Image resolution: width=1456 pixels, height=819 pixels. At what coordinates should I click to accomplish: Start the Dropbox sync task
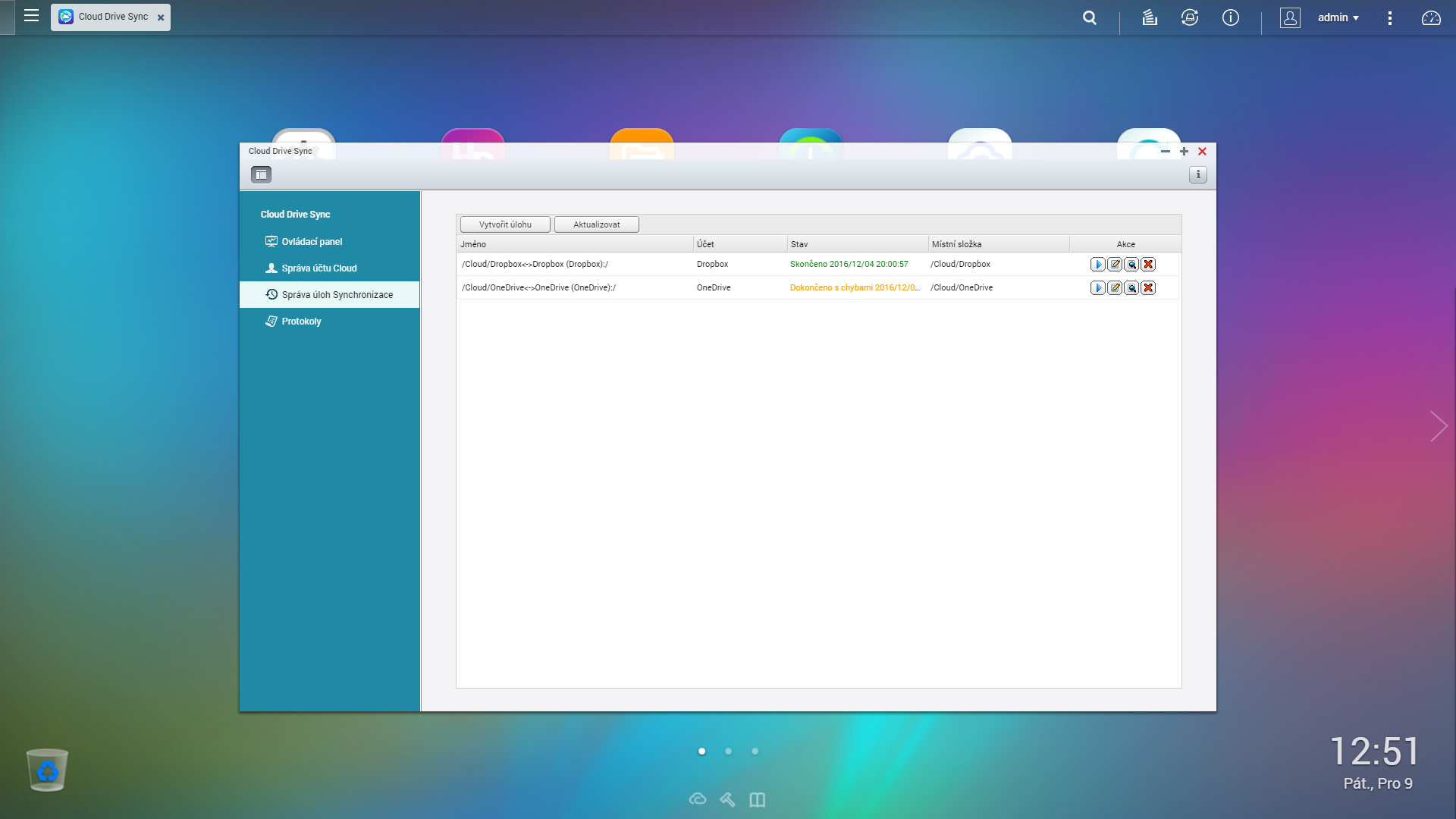pyautogui.click(x=1097, y=265)
